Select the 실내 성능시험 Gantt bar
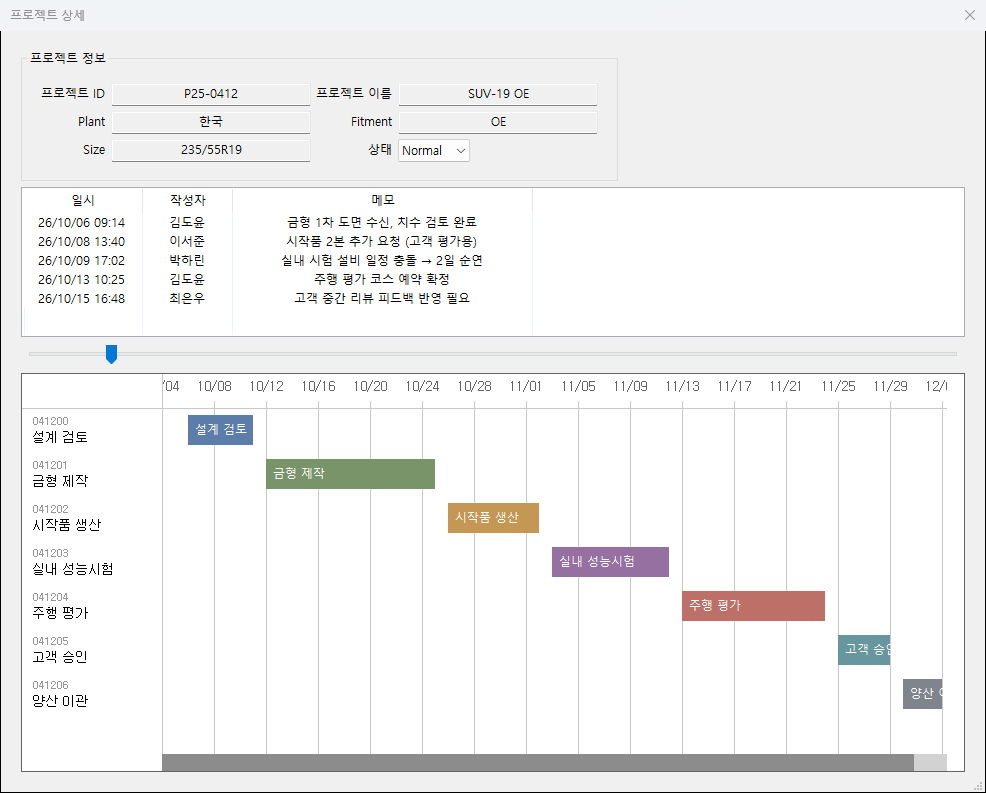This screenshot has height=793, width=986. click(x=610, y=562)
